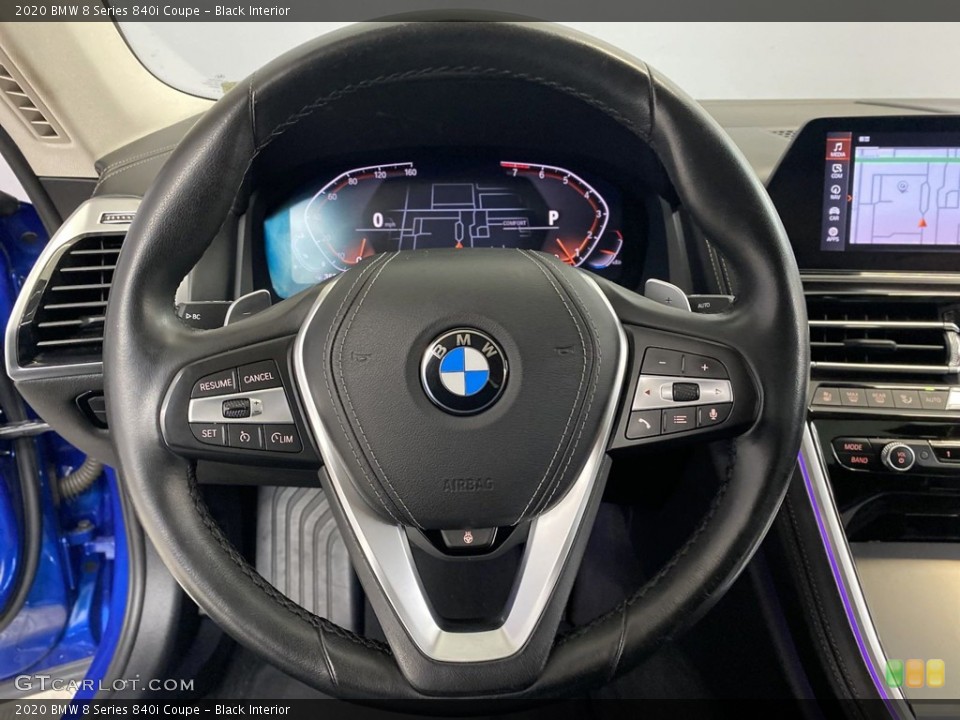Sound the horn on BMW emblem
This screenshot has width=960, height=720.
[x=463, y=370]
